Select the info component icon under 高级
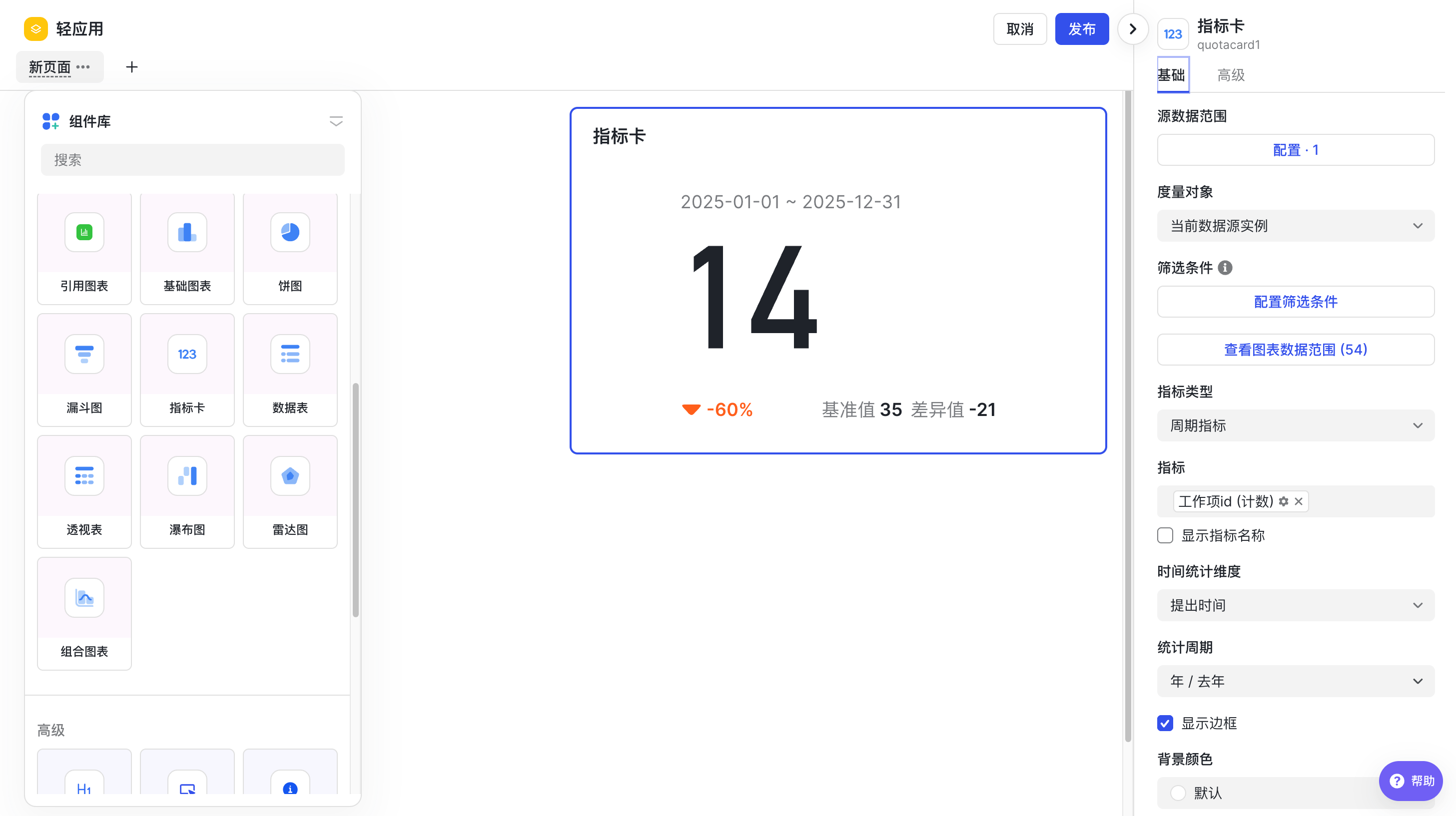This screenshot has width=1456, height=816. (x=290, y=783)
